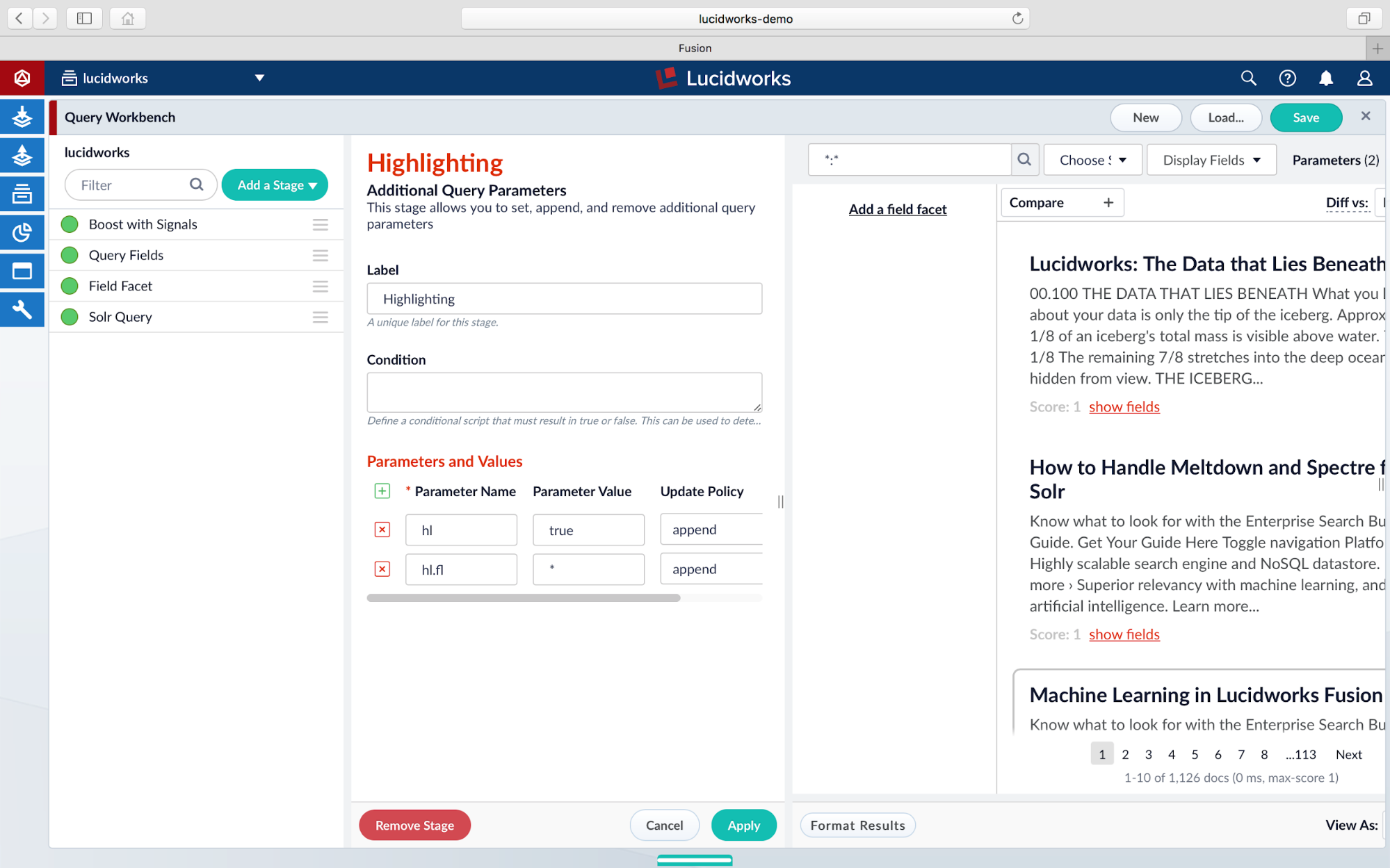Show fields for Data that Lies Beneath result
1390x868 pixels.
click(x=1124, y=407)
